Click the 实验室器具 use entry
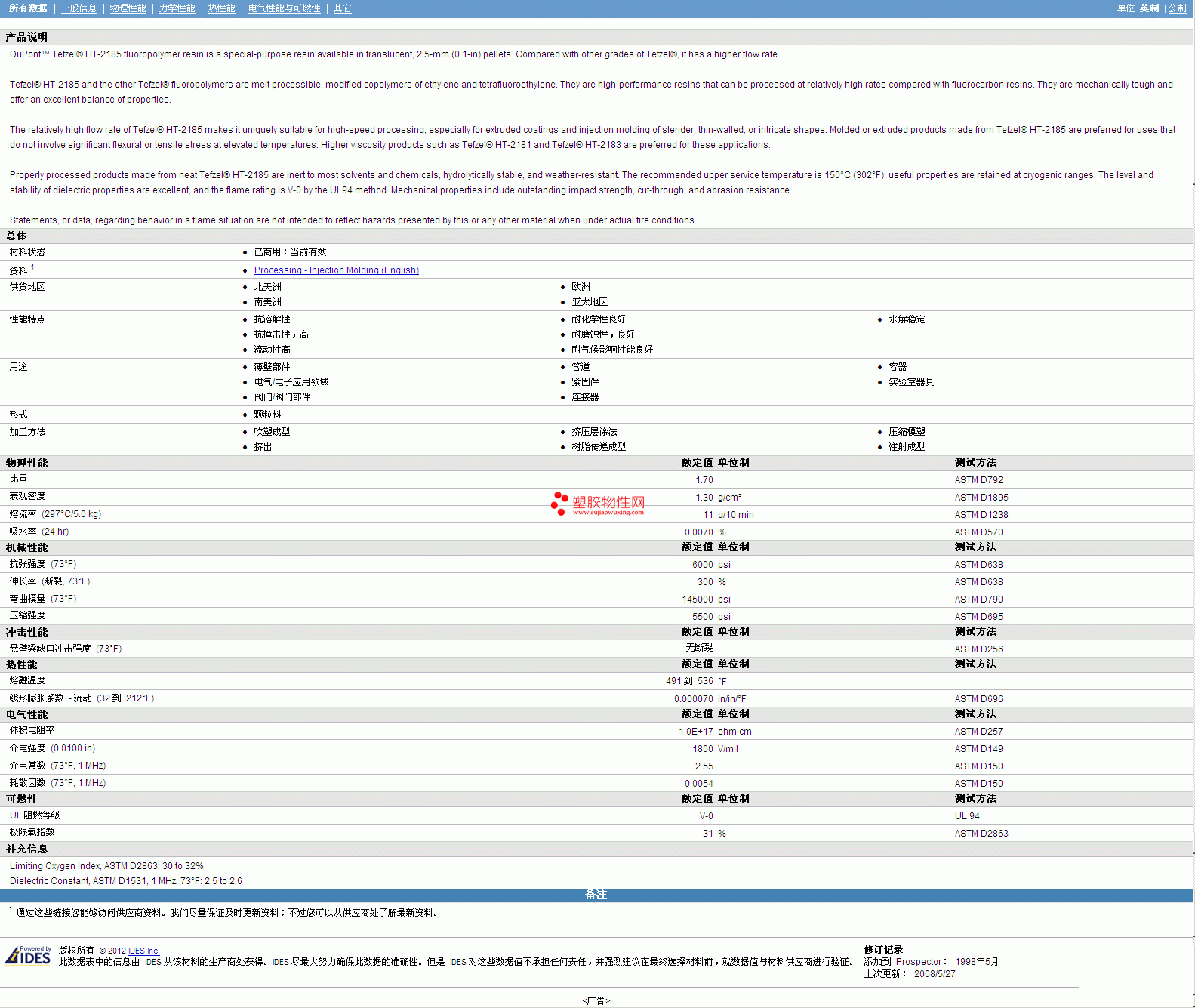 pyautogui.click(x=911, y=382)
